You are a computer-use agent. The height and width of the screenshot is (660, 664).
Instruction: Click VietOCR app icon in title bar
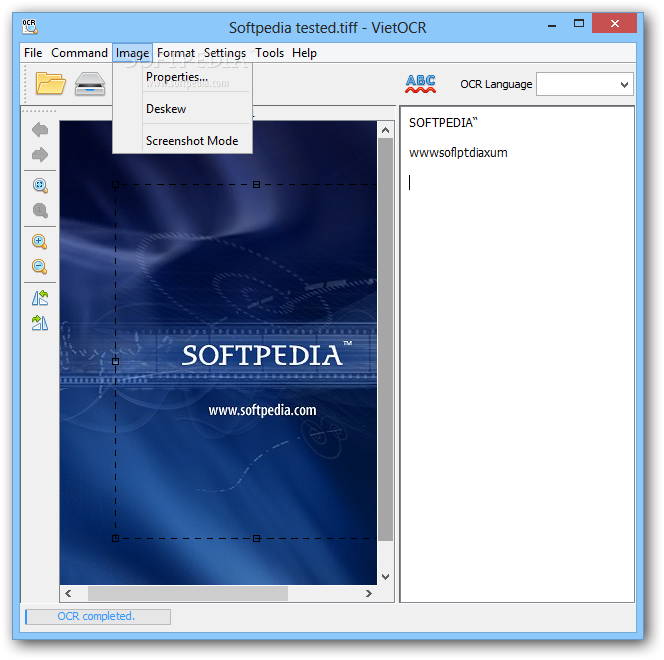(29, 27)
